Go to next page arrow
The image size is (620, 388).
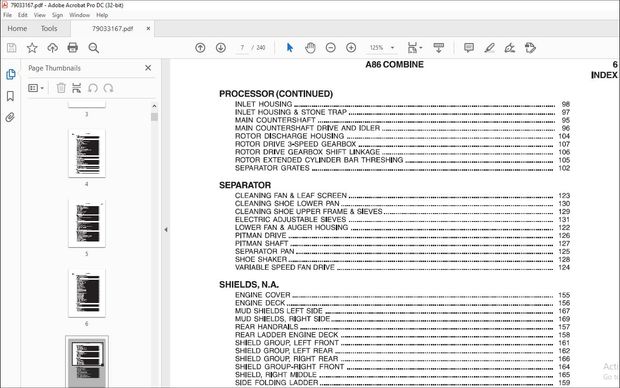tap(221, 48)
